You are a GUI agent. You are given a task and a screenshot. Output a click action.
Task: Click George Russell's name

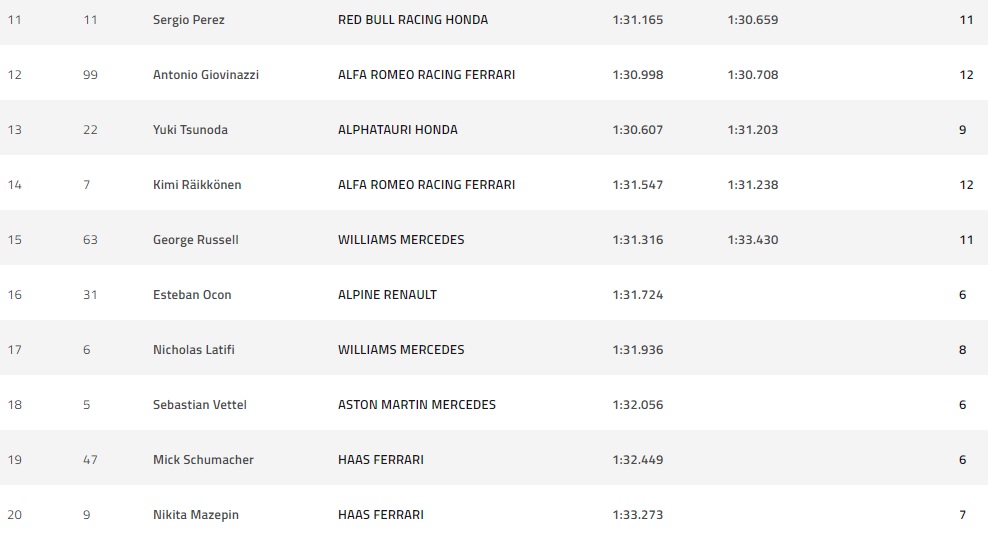click(195, 240)
